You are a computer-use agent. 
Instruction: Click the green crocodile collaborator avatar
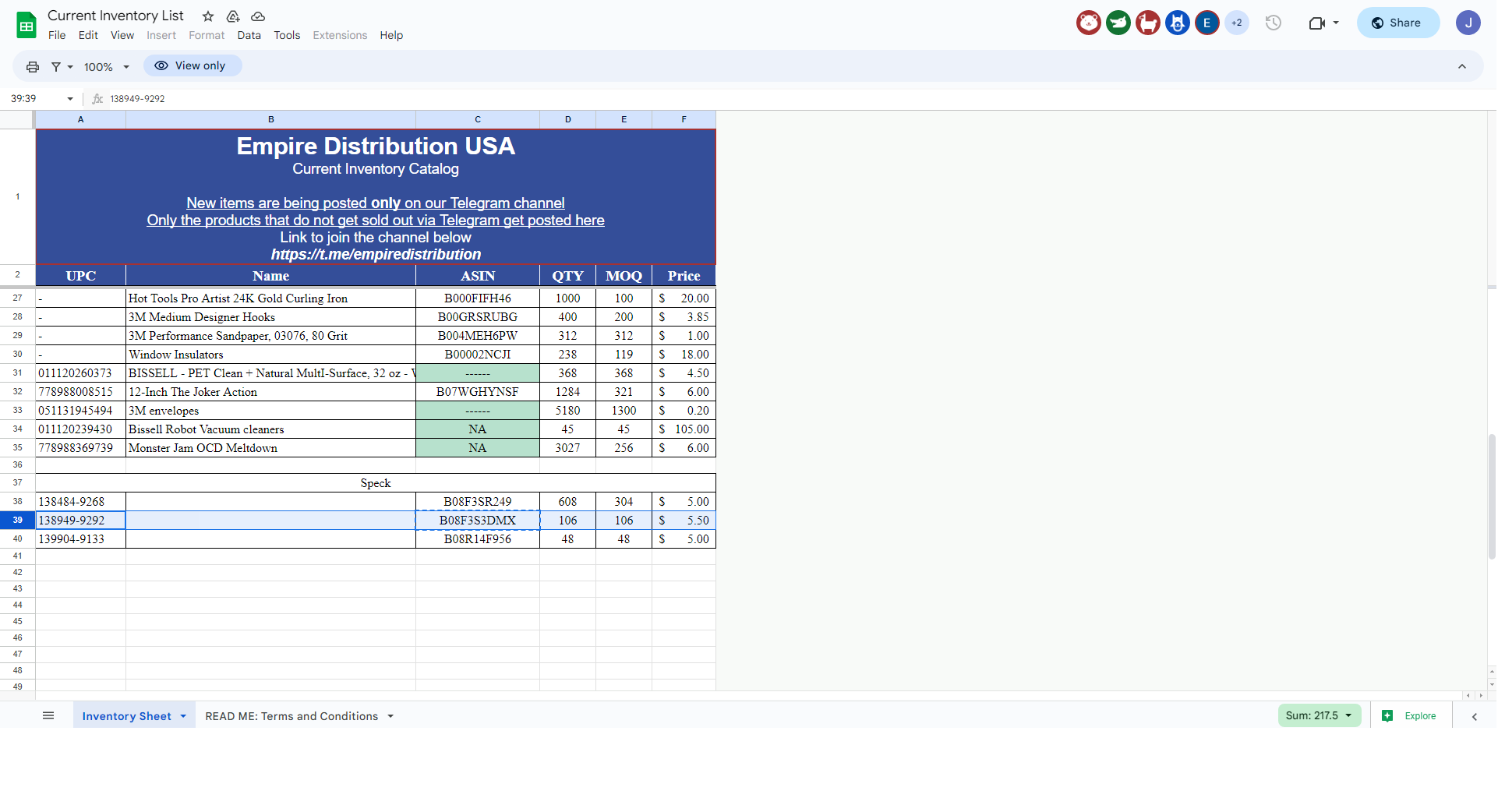point(1118,23)
